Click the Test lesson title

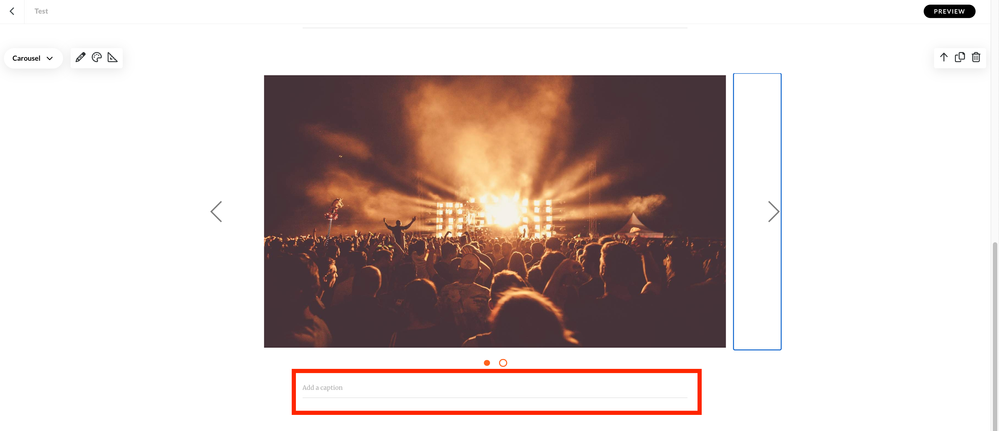[41, 11]
